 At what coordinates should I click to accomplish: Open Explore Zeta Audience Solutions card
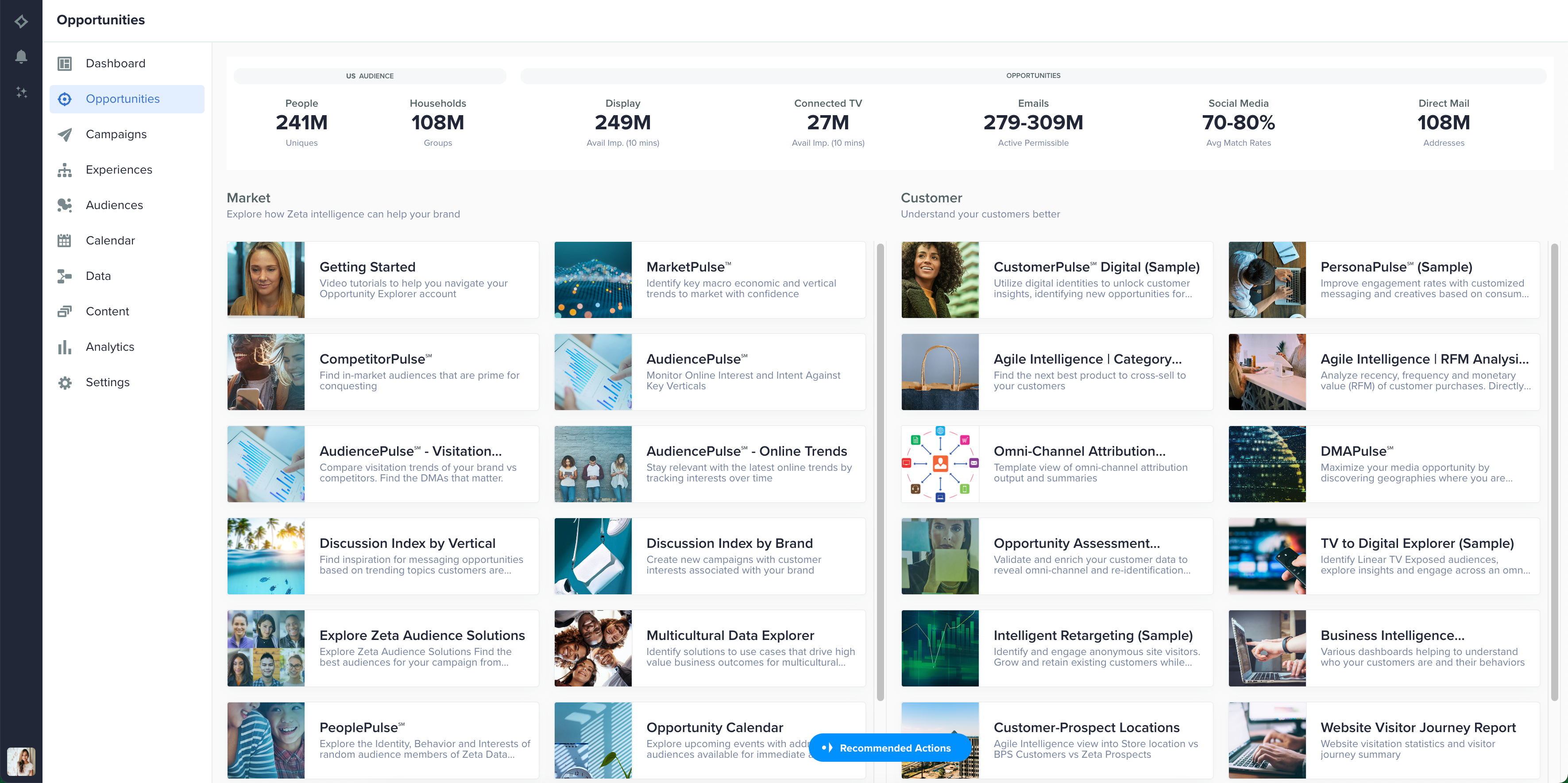click(383, 648)
